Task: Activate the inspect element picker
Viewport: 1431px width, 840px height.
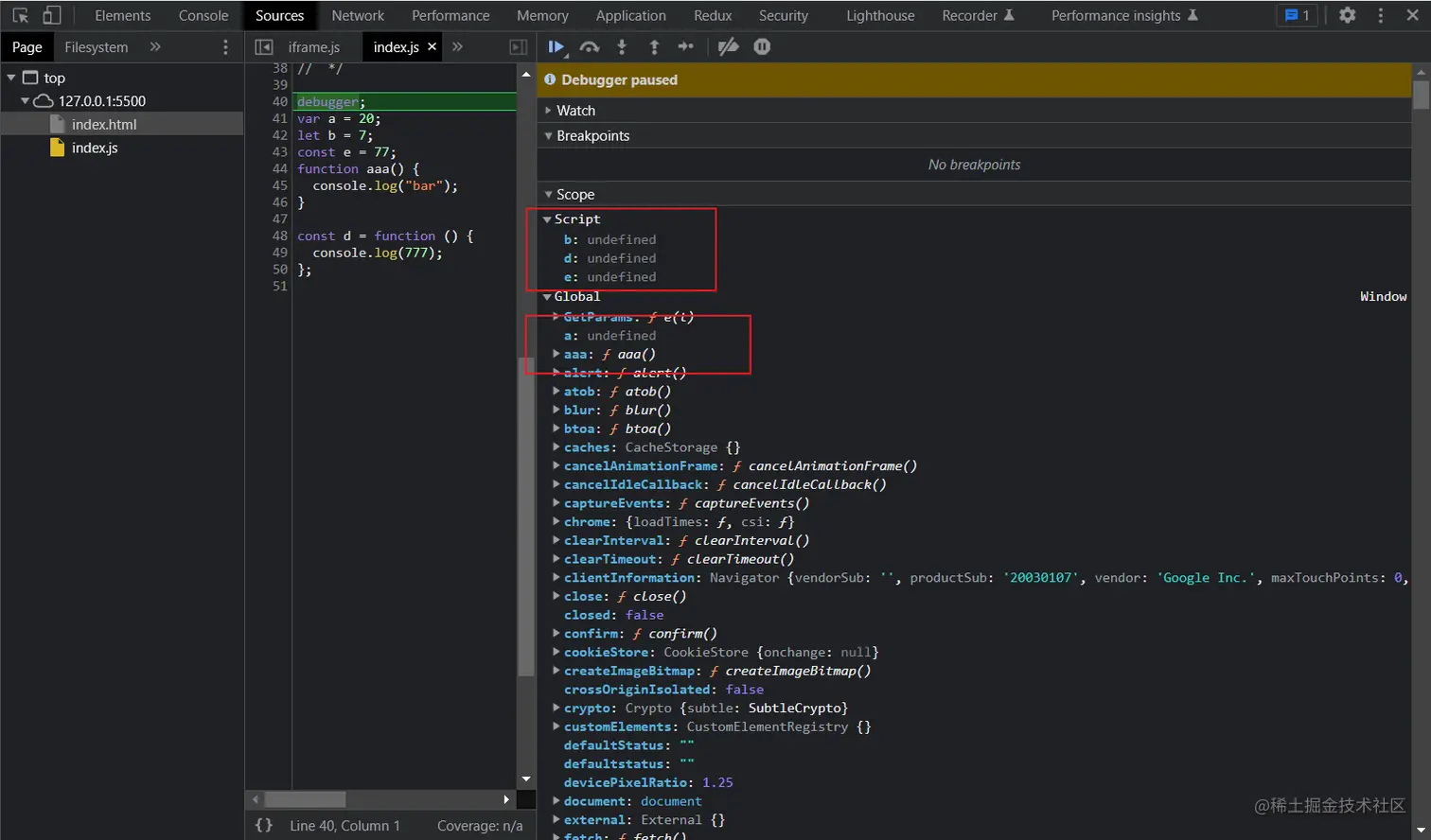Action: (x=20, y=15)
